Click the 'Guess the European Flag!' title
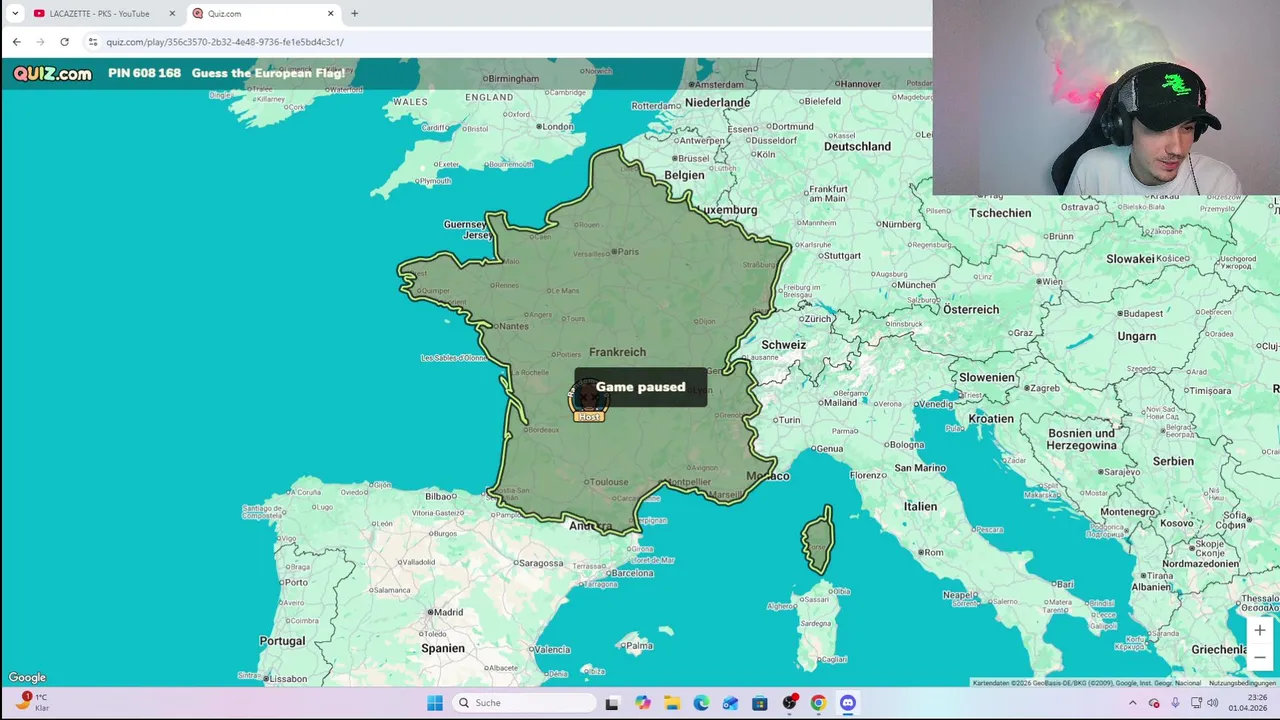 click(268, 73)
